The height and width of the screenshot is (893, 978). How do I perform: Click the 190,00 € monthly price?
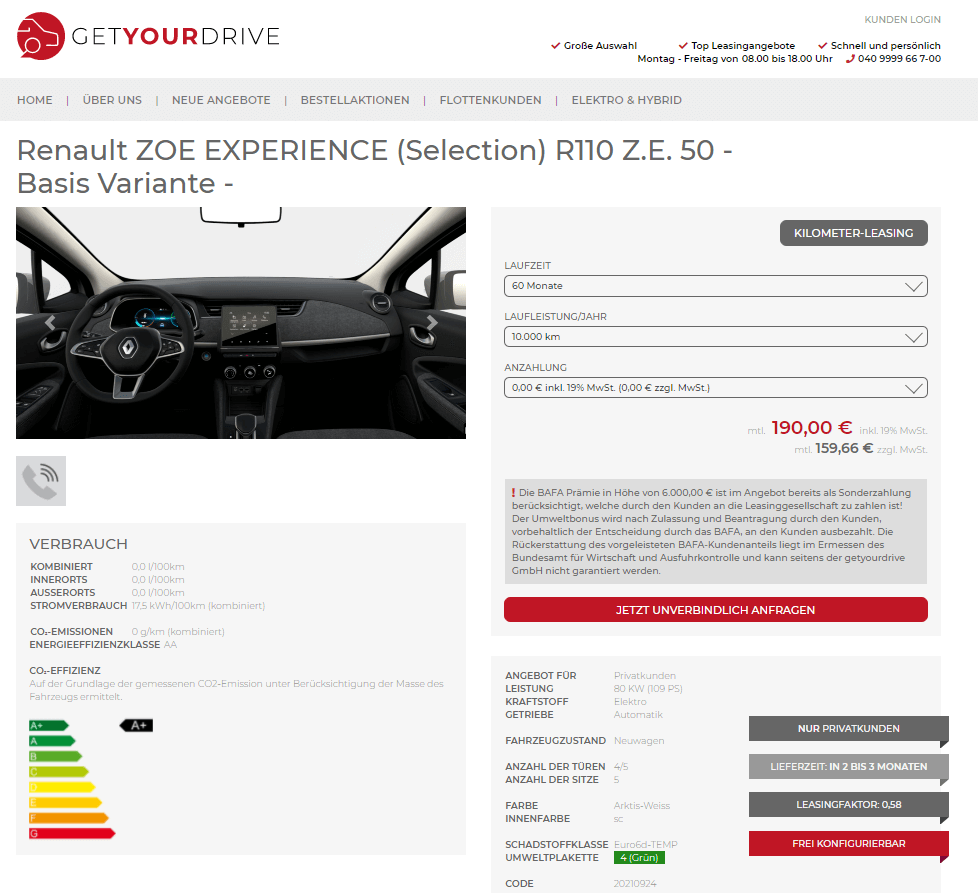coord(811,428)
